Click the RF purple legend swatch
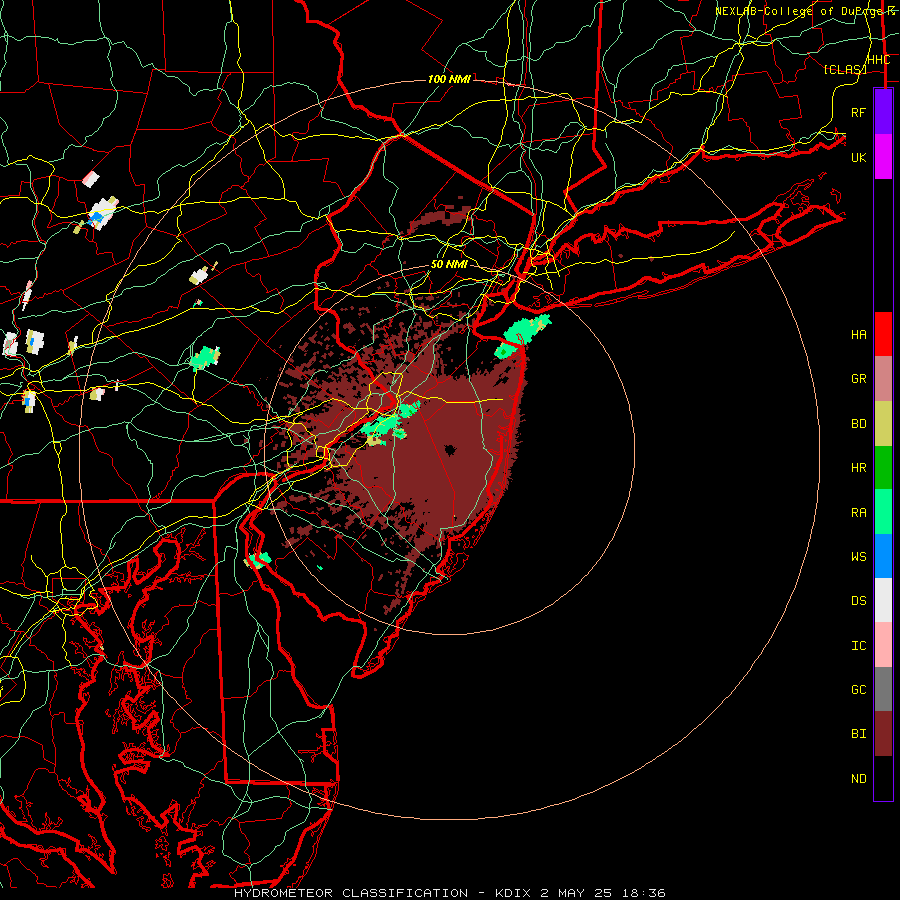This screenshot has height=900, width=900. [883, 111]
